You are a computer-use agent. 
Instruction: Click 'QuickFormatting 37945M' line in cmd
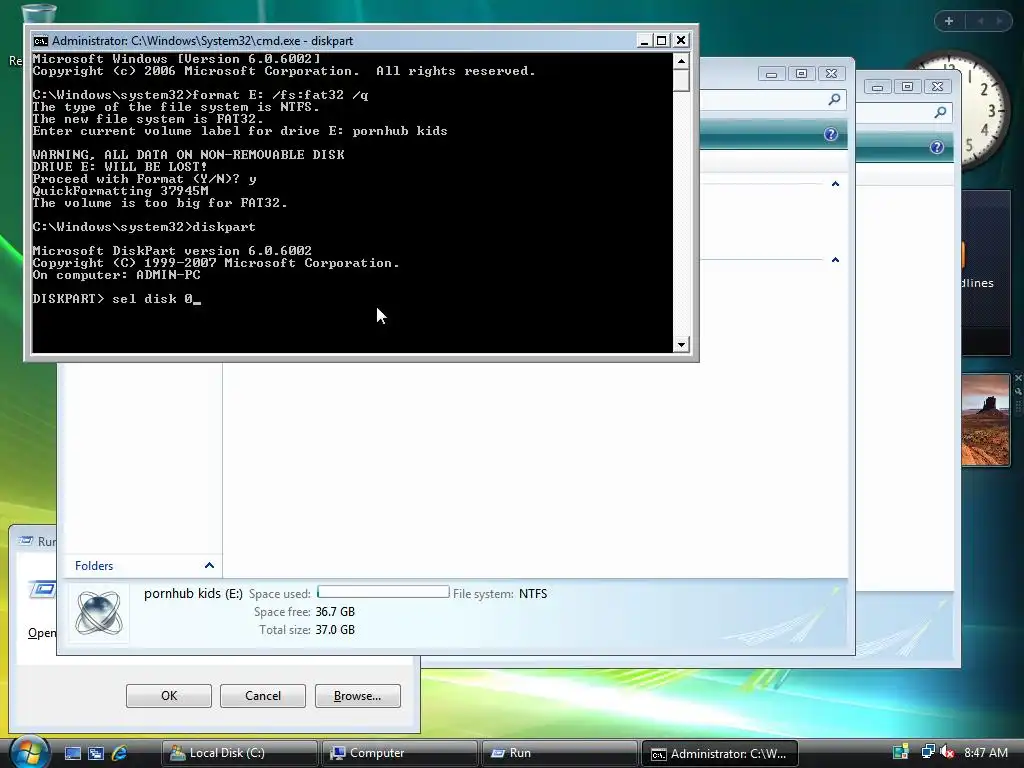121,191
